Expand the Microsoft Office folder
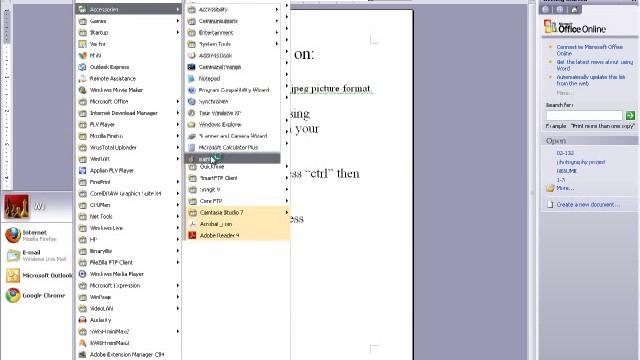Viewport: 640px width, 360px height. pyautogui.click(x=128, y=101)
